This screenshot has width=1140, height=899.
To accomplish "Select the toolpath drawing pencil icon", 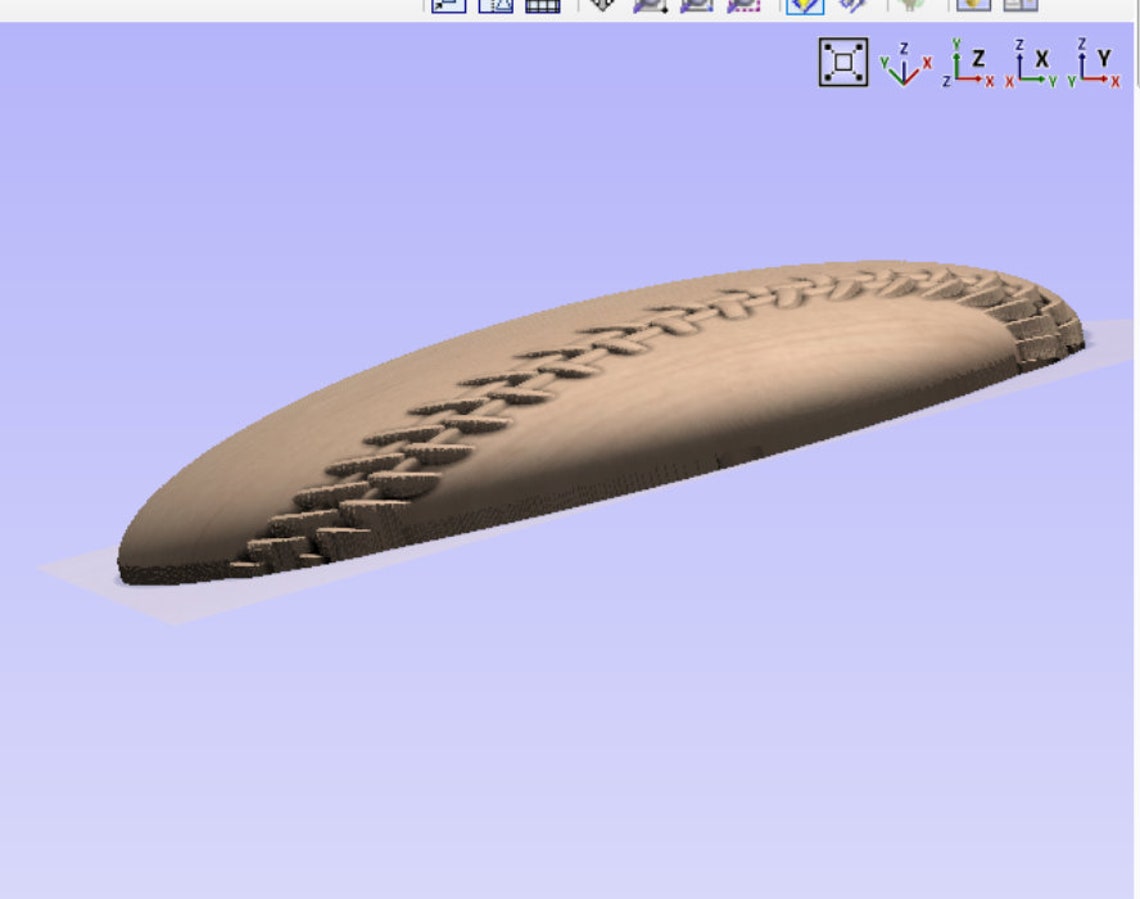I will tap(850, 6).
